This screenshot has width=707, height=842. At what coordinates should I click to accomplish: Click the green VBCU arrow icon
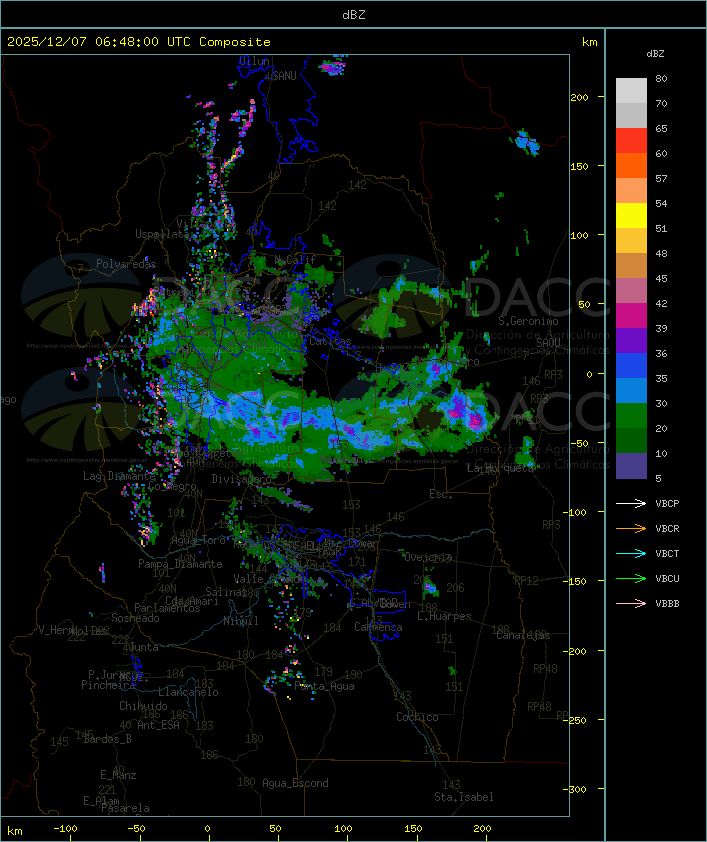[631, 578]
